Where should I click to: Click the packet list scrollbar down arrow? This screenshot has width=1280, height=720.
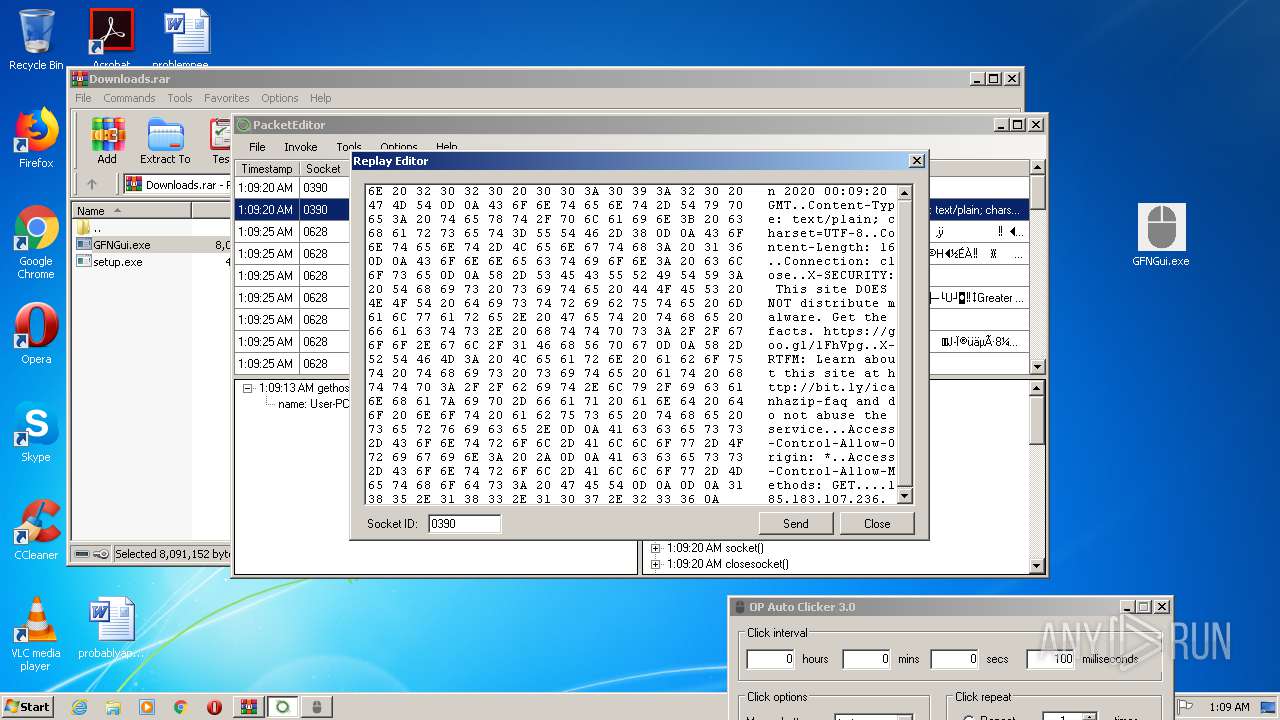[1038, 367]
